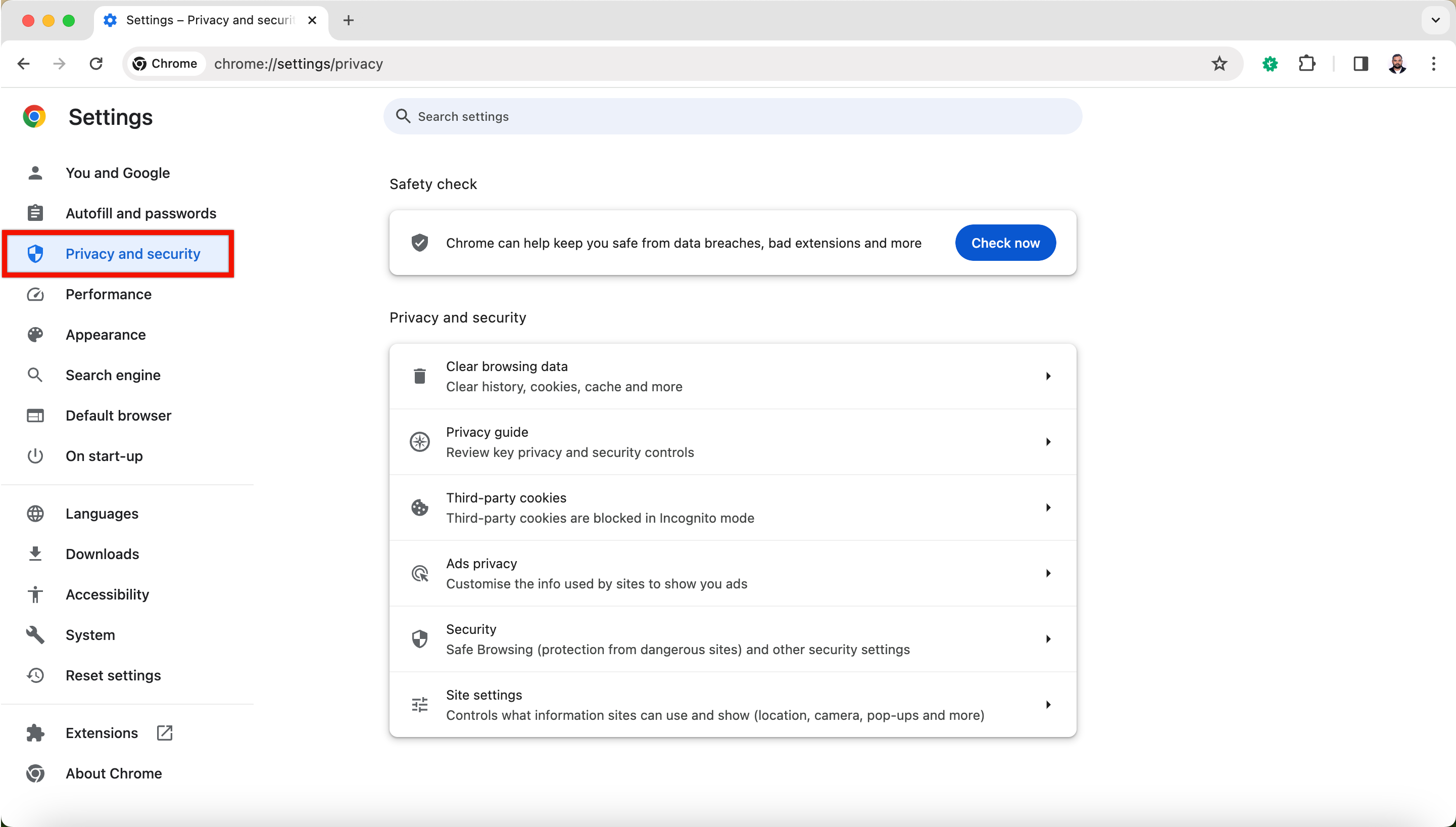This screenshot has height=827, width=1456.
Task: Click the Extensions puzzle piece icon
Action: pyautogui.click(x=1307, y=63)
